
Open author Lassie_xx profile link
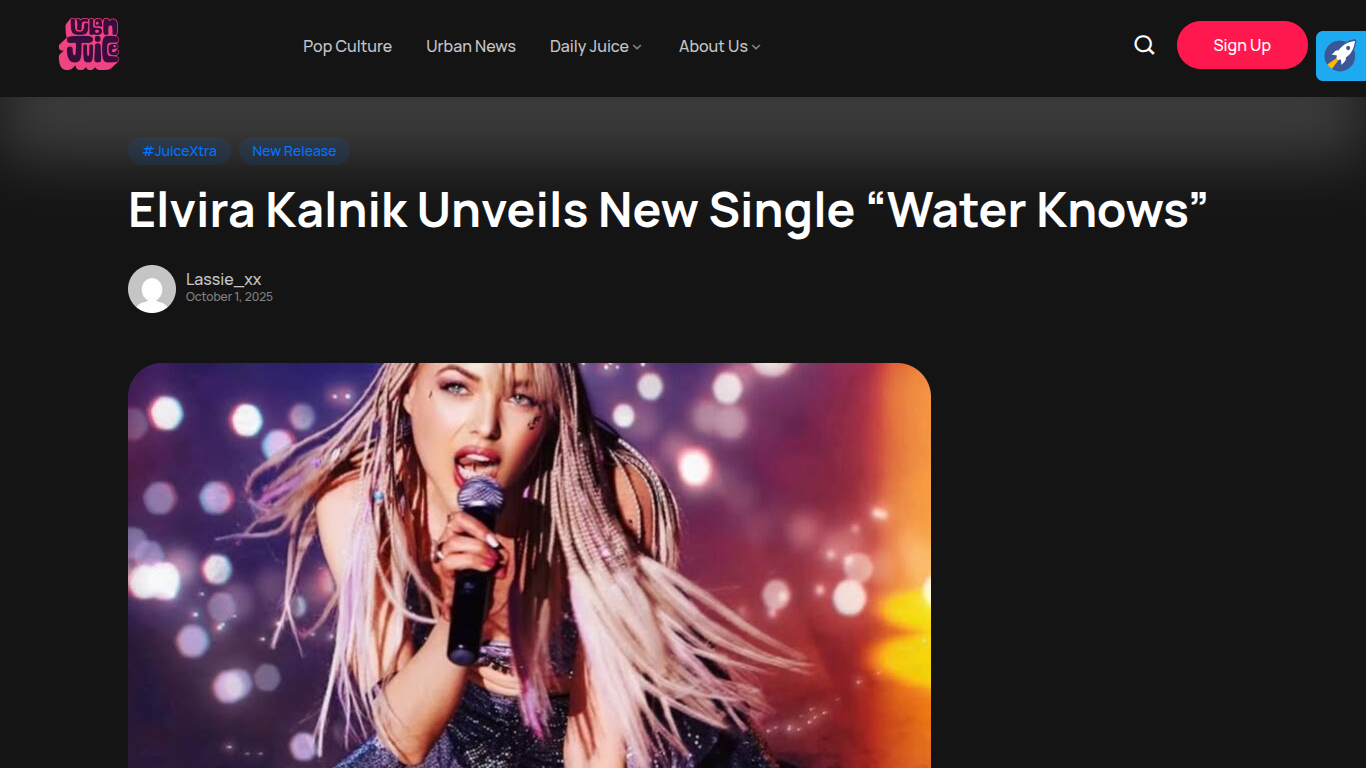pyautogui.click(x=223, y=279)
